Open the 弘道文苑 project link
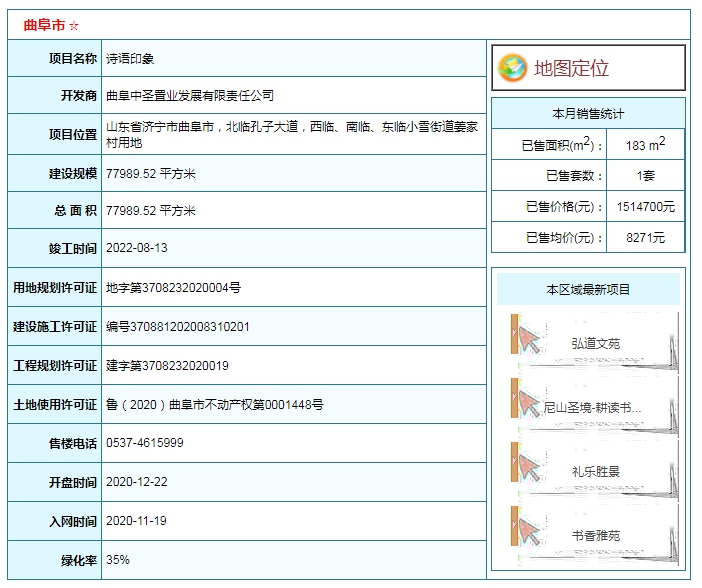The width and height of the screenshot is (702, 588). [x=595, y=343]
